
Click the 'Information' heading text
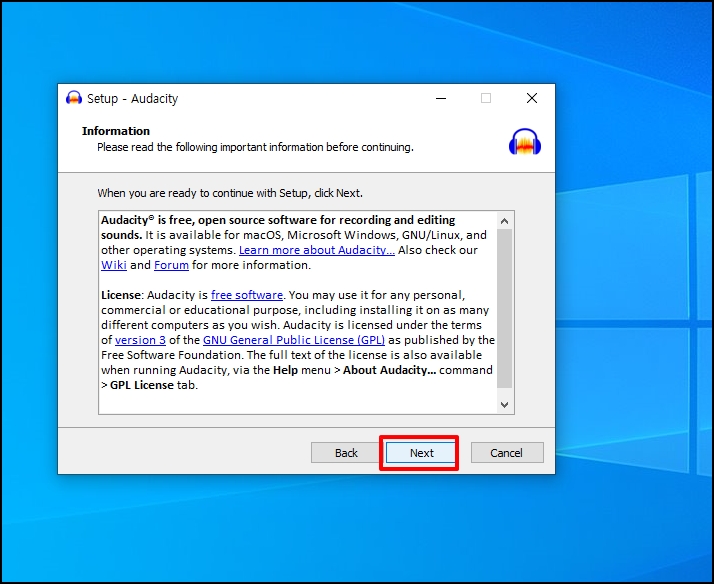(116, 131)
